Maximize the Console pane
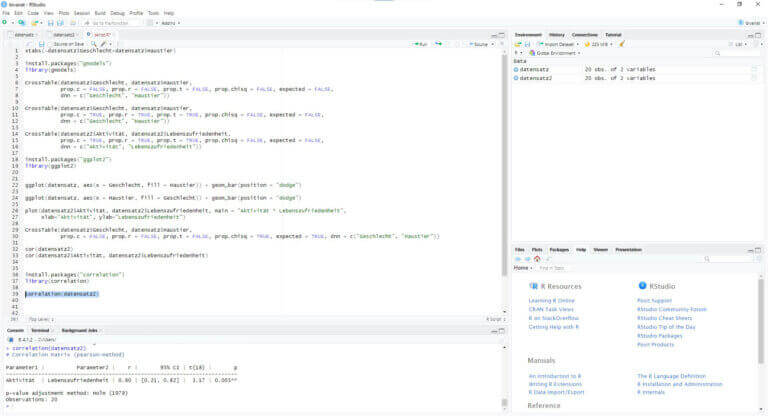The height and width of the screenshot is (416, 768). [502, 331]
